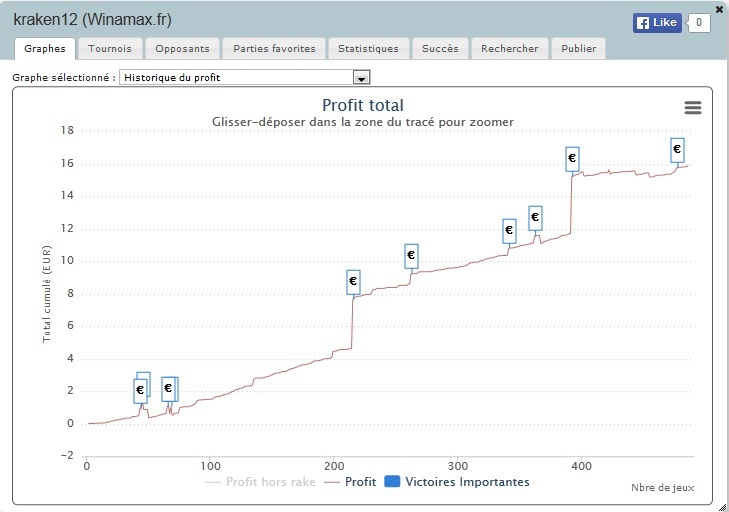Select the Publier tab
The width and height of the screenshot is (729, 512).
pos(578,49)
